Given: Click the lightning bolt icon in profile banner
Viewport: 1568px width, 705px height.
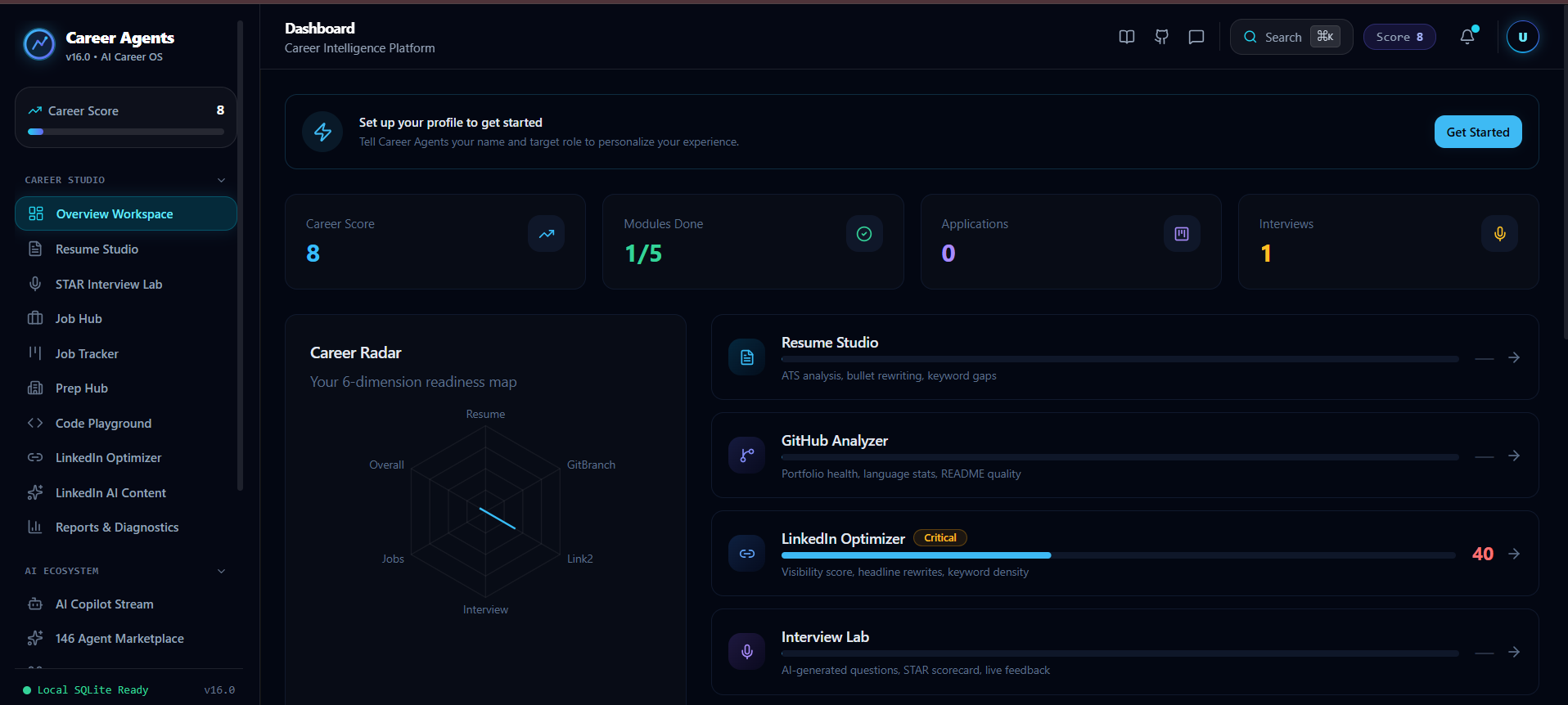Looking at the screenshot, I should 322,132.
